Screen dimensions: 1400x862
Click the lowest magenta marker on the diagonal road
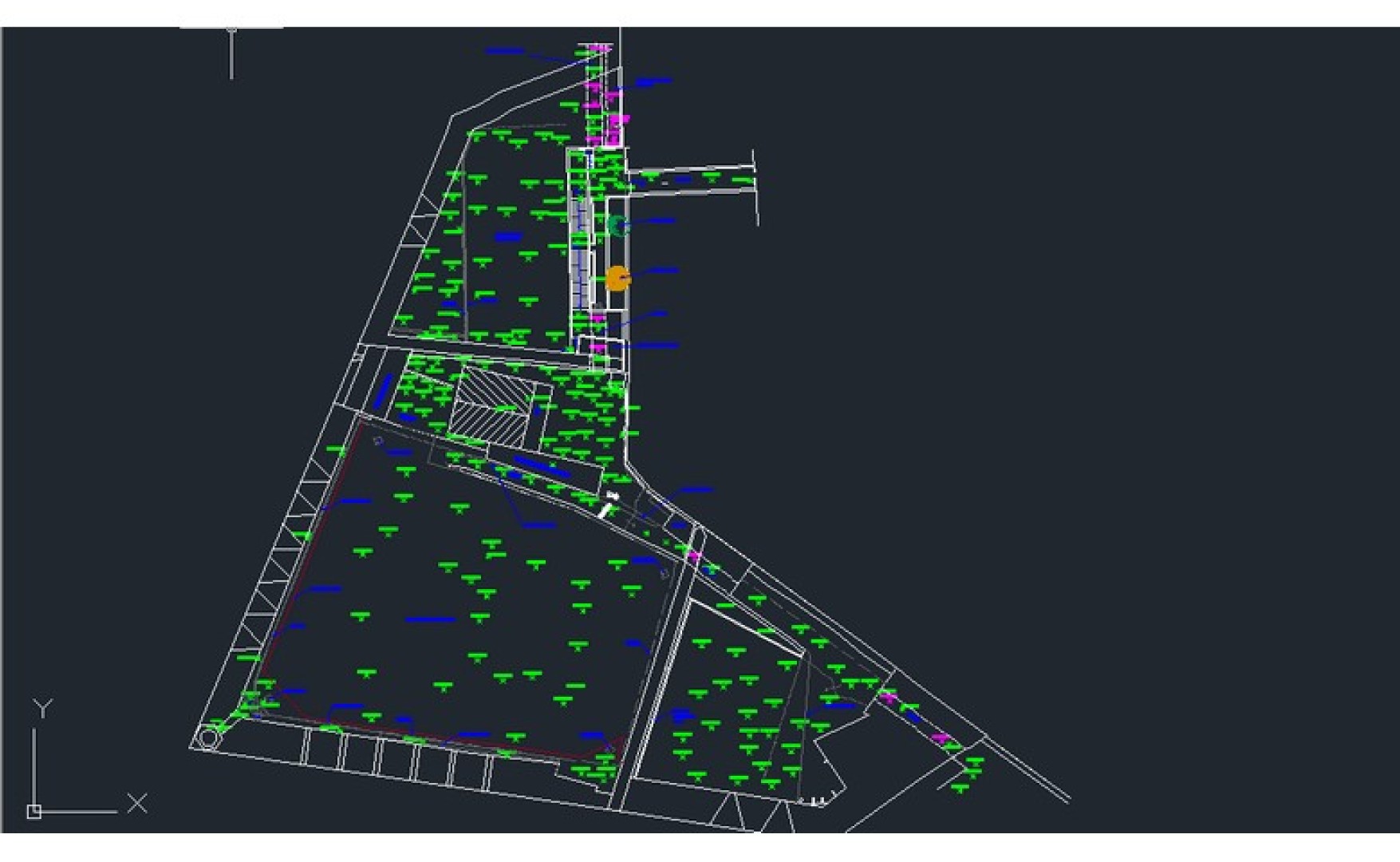(941, 738)
